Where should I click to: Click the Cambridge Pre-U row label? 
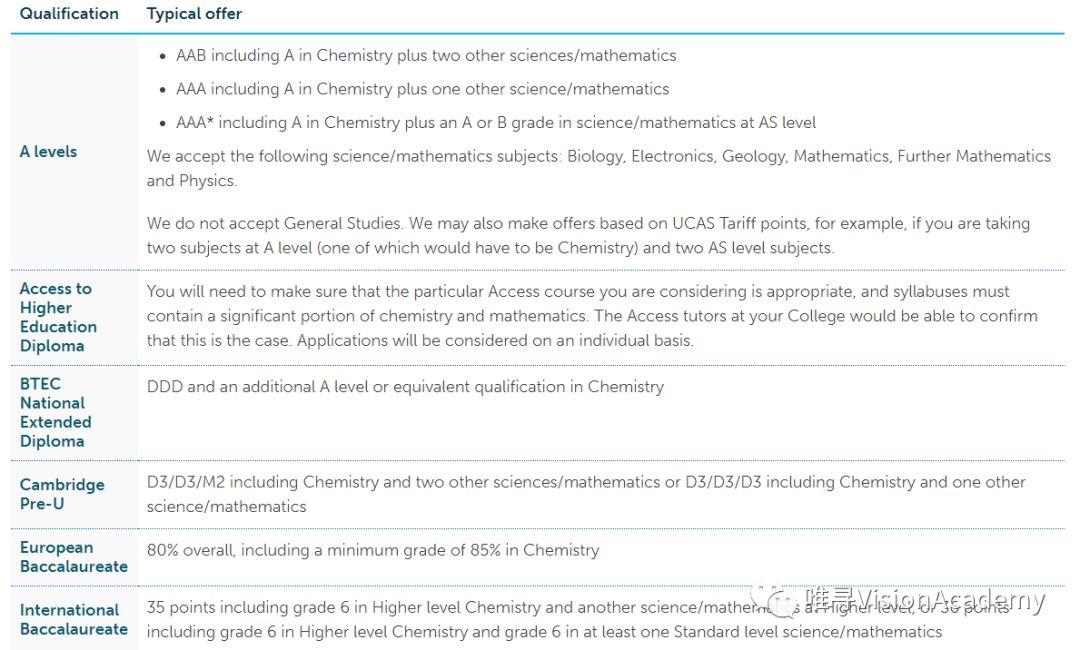(61, 494)
